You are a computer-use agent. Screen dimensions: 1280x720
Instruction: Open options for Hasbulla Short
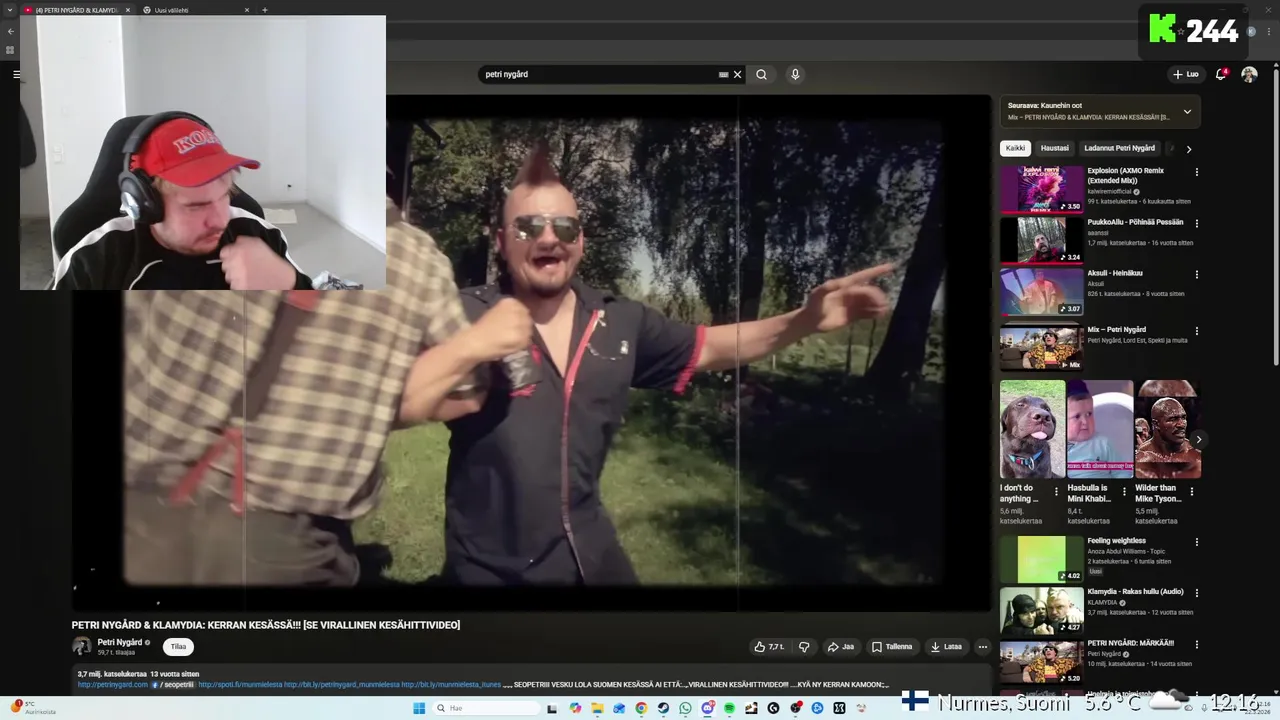(1124, 492)
